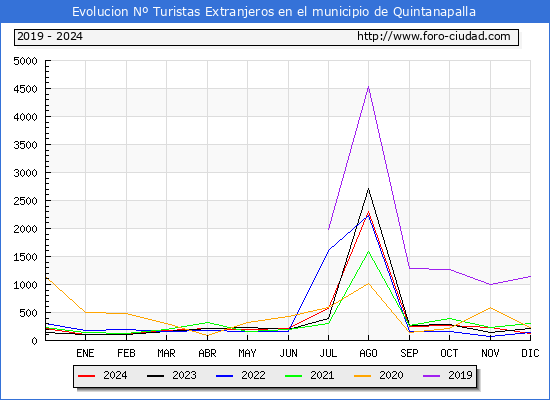
Task: Click the 2021 legend label
Action: tap(322, 375)
